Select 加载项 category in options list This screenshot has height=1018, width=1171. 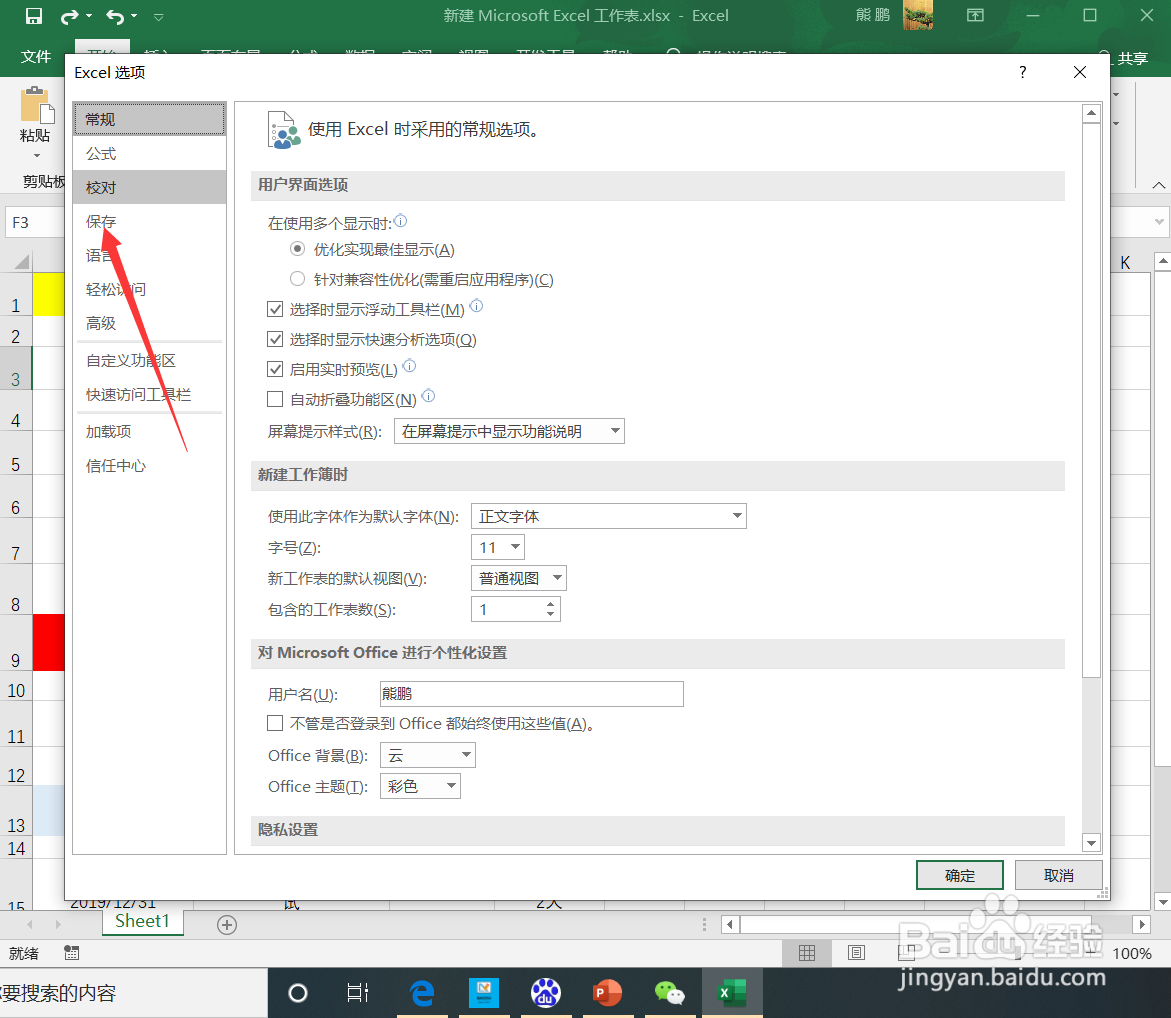point(149,431)
